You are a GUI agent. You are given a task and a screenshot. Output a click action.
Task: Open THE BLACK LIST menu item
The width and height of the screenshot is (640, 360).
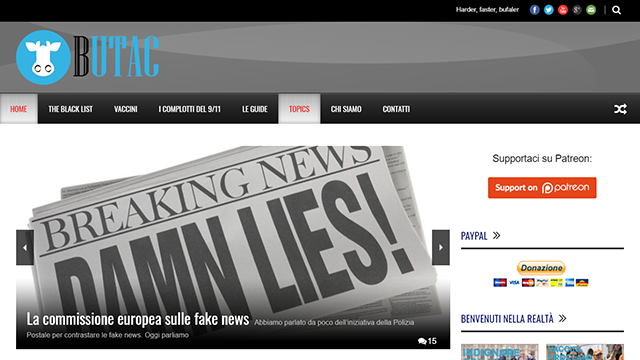coord(71,109)
